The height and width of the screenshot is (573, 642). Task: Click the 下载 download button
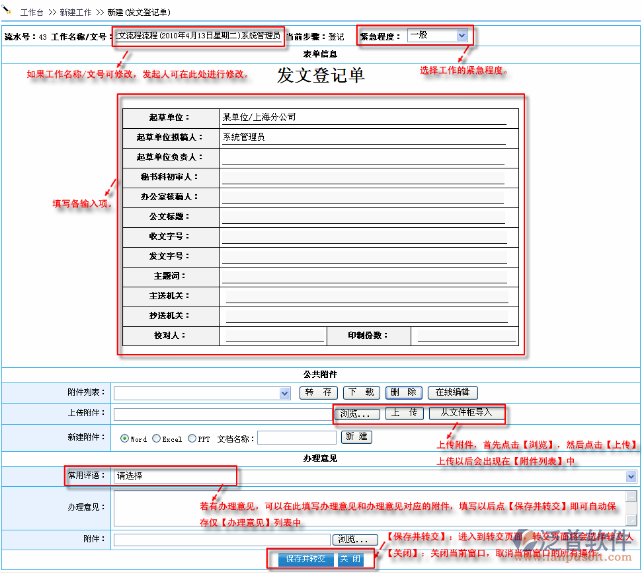[x=361, y=392]
